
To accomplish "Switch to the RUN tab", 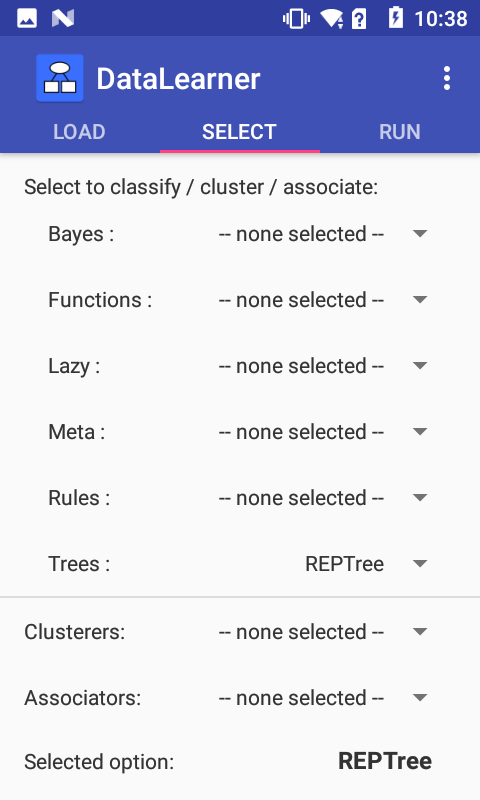I will point(400,132).
